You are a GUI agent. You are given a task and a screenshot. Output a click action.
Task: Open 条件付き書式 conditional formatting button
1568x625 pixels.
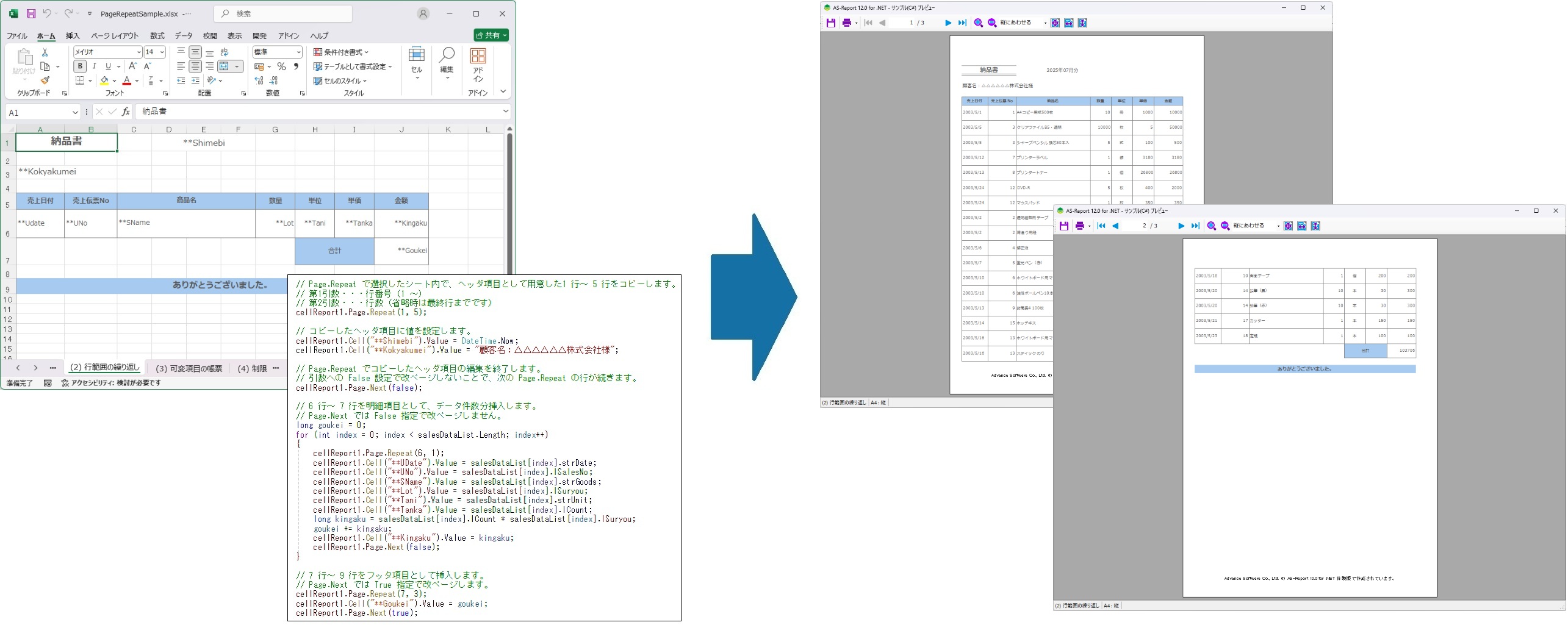click(x=342, y=52)
